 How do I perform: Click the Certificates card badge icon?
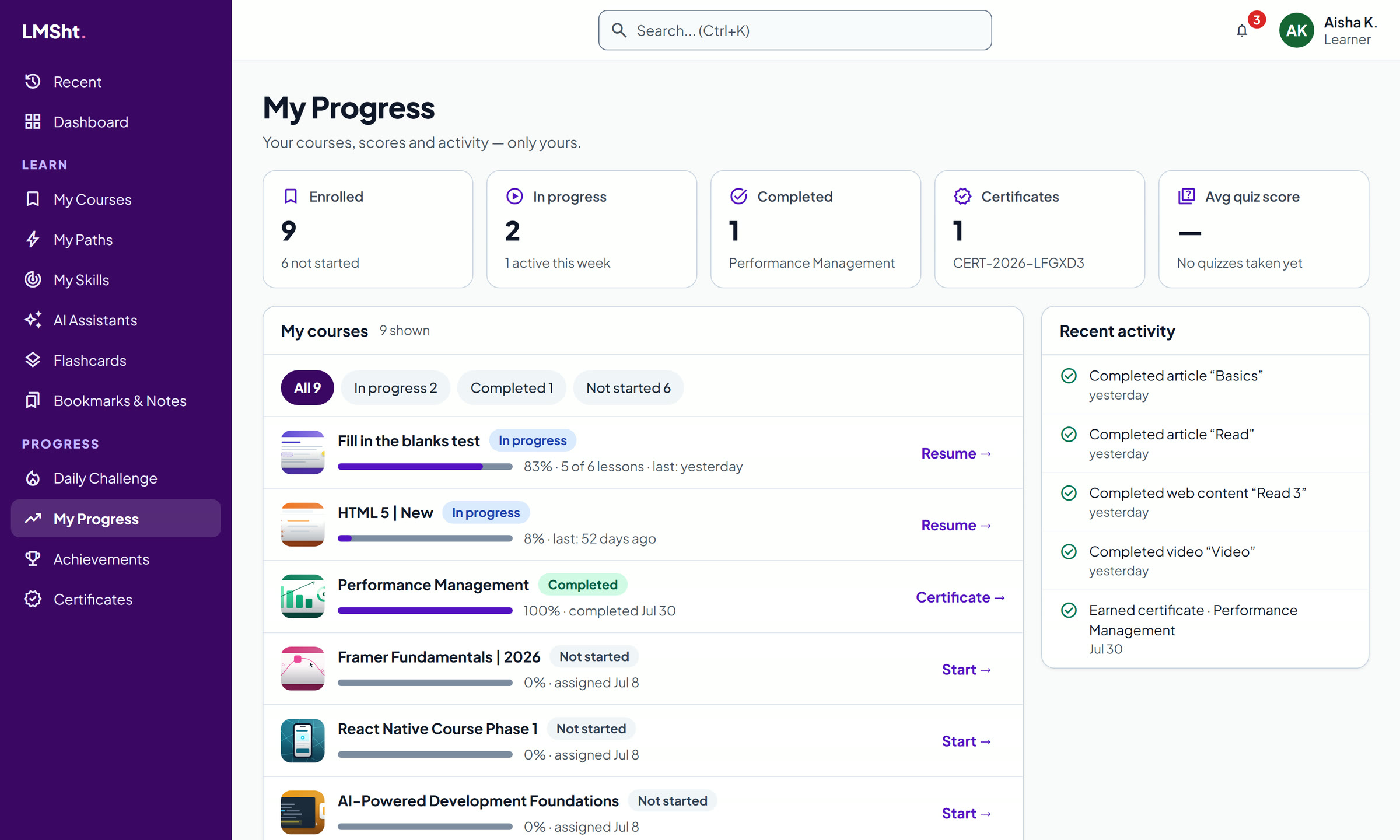[963, 197]
